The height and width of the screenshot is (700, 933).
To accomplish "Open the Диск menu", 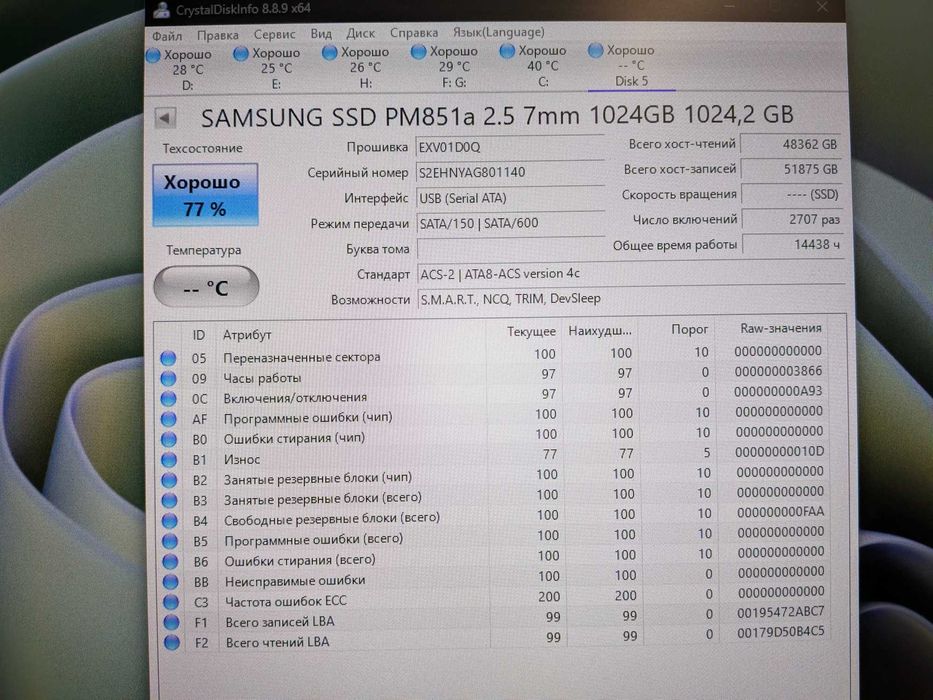I will [x=360, y=33].
